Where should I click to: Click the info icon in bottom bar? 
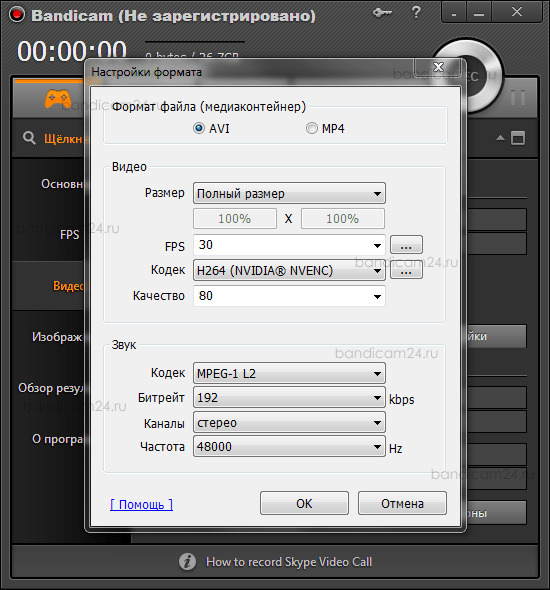[187, 562]
